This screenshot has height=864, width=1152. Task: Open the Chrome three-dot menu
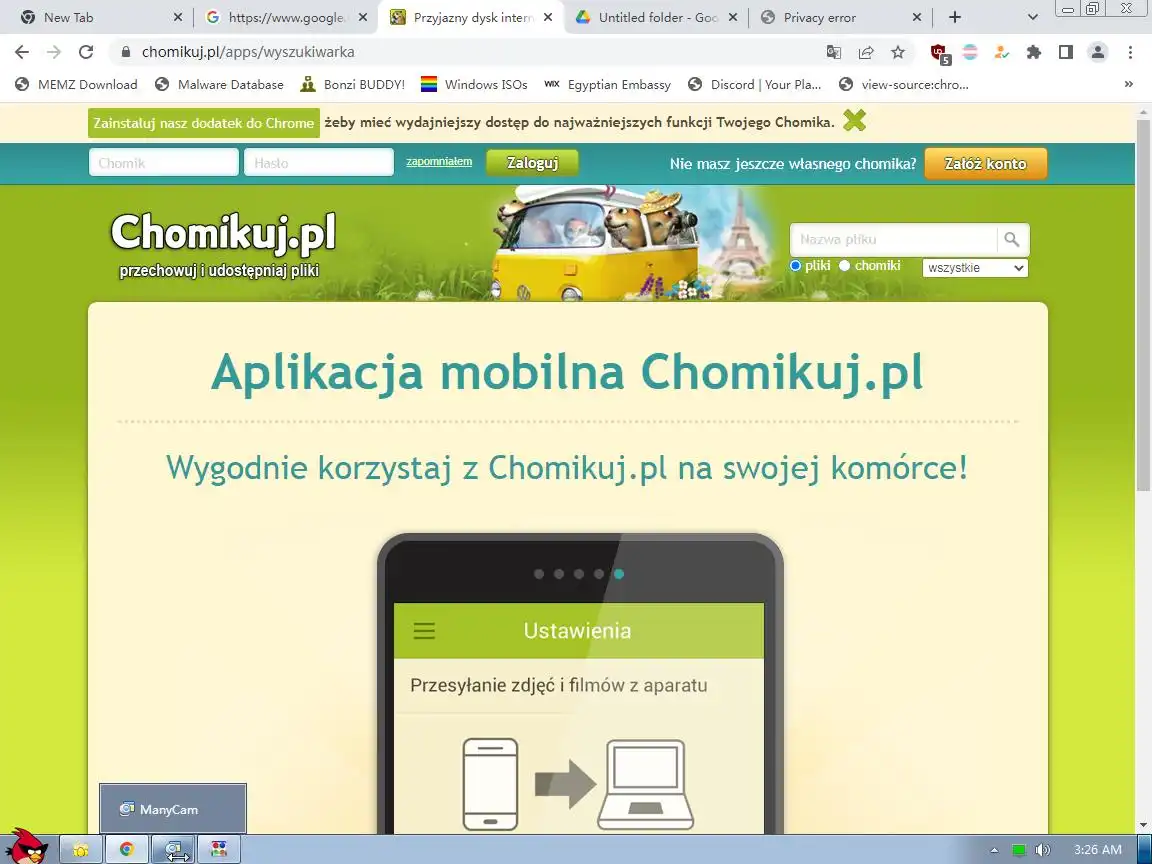(x=1130, y=52)
